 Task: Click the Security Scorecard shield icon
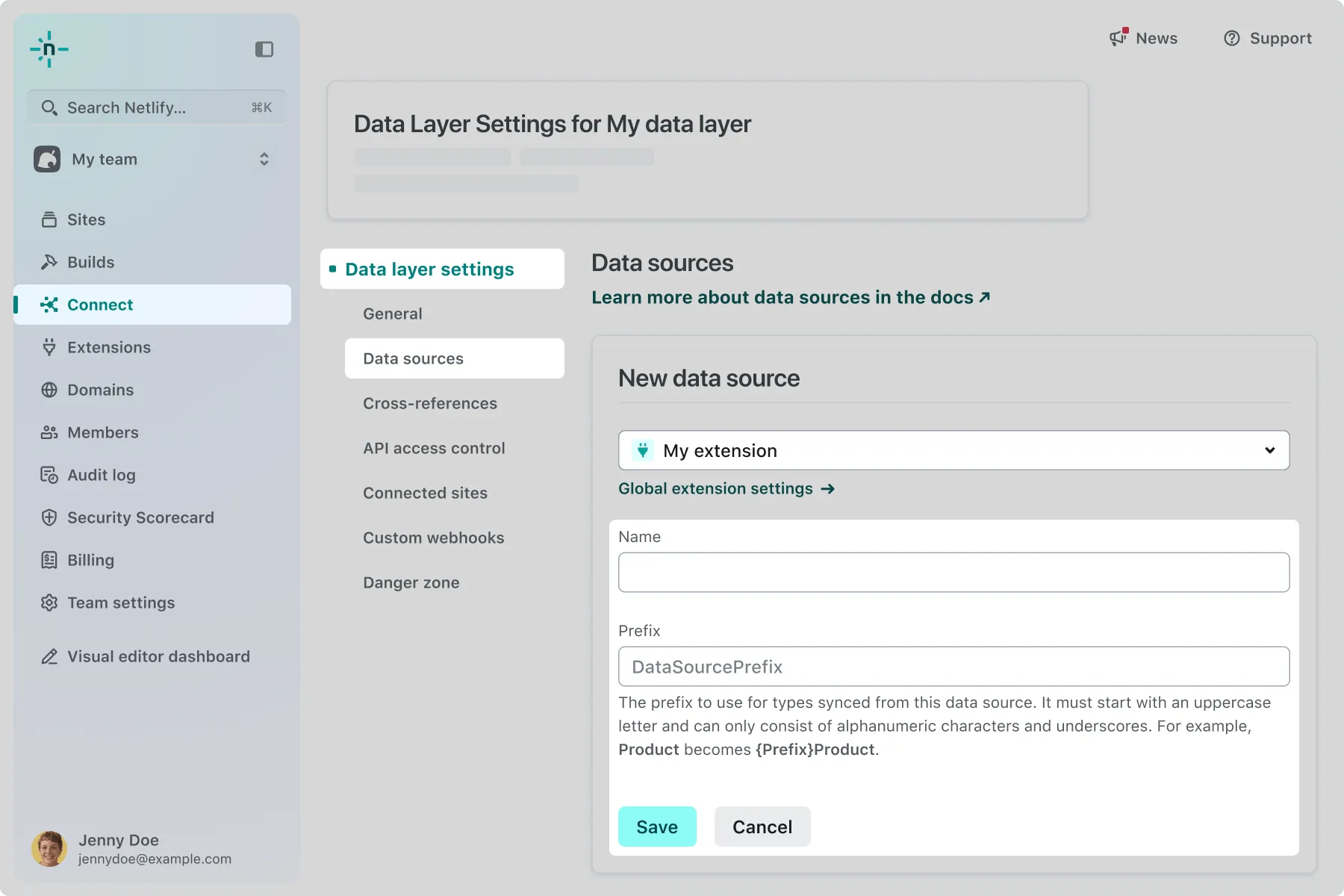[x=49, y=517]
